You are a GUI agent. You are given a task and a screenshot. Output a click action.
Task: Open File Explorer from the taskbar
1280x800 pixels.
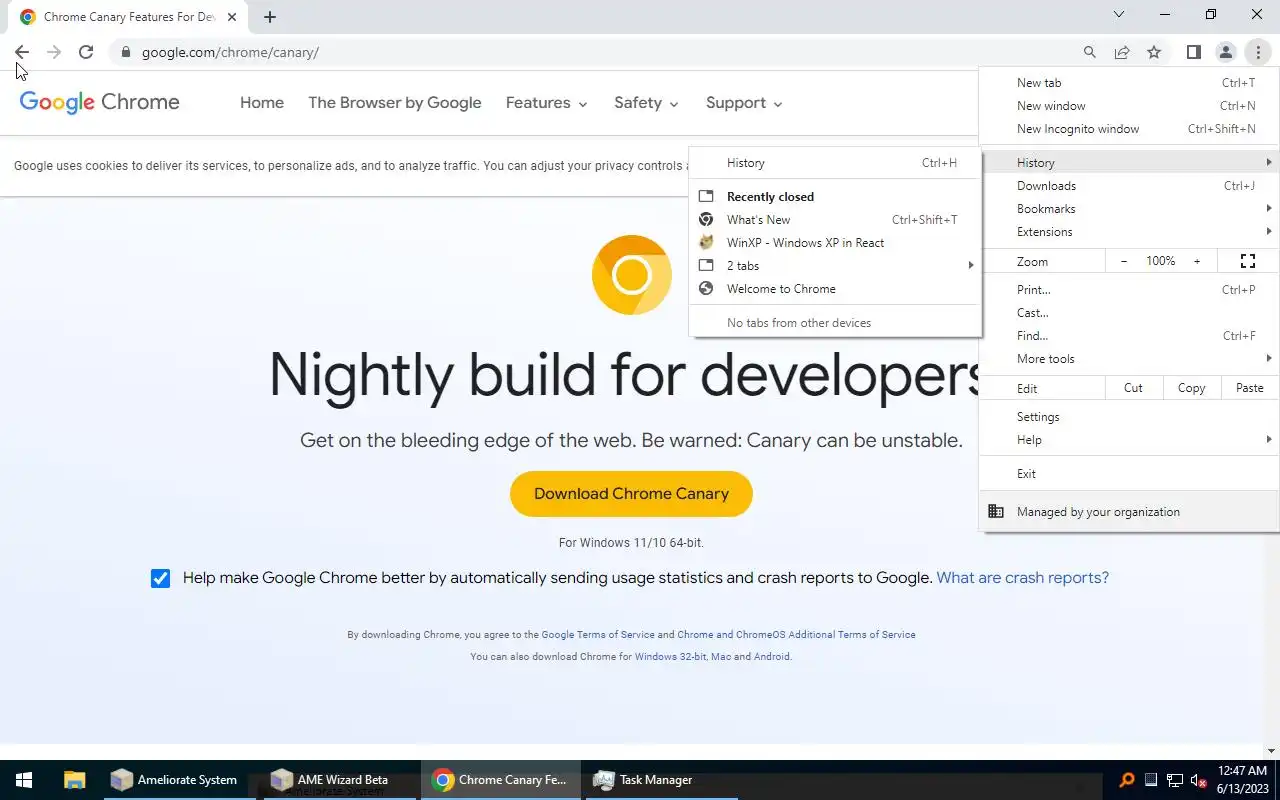click(x=74, y=780)
